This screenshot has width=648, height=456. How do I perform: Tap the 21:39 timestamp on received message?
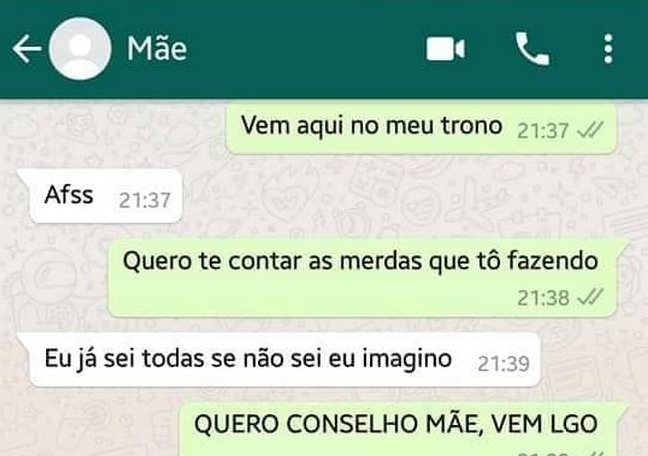point(503,364)
